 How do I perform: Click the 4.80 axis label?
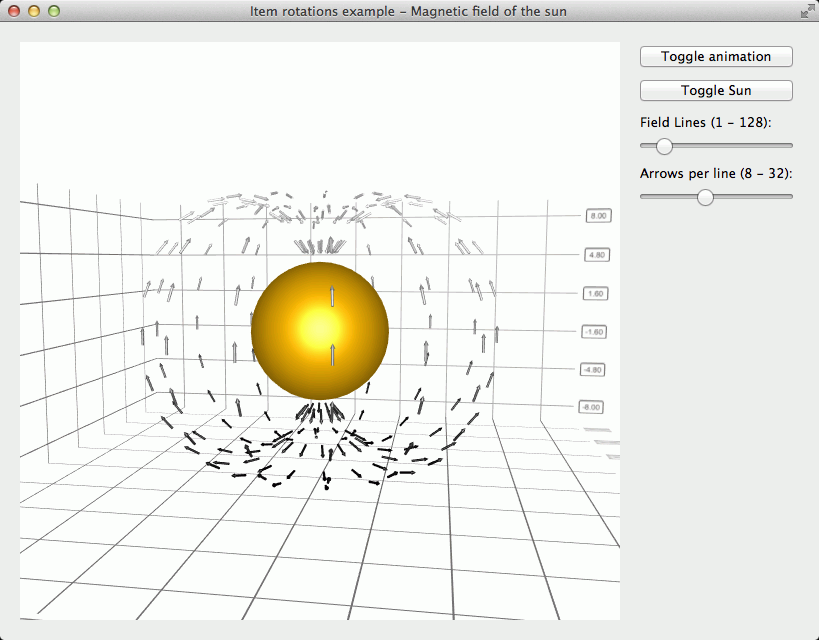click(x=595, y=254)
